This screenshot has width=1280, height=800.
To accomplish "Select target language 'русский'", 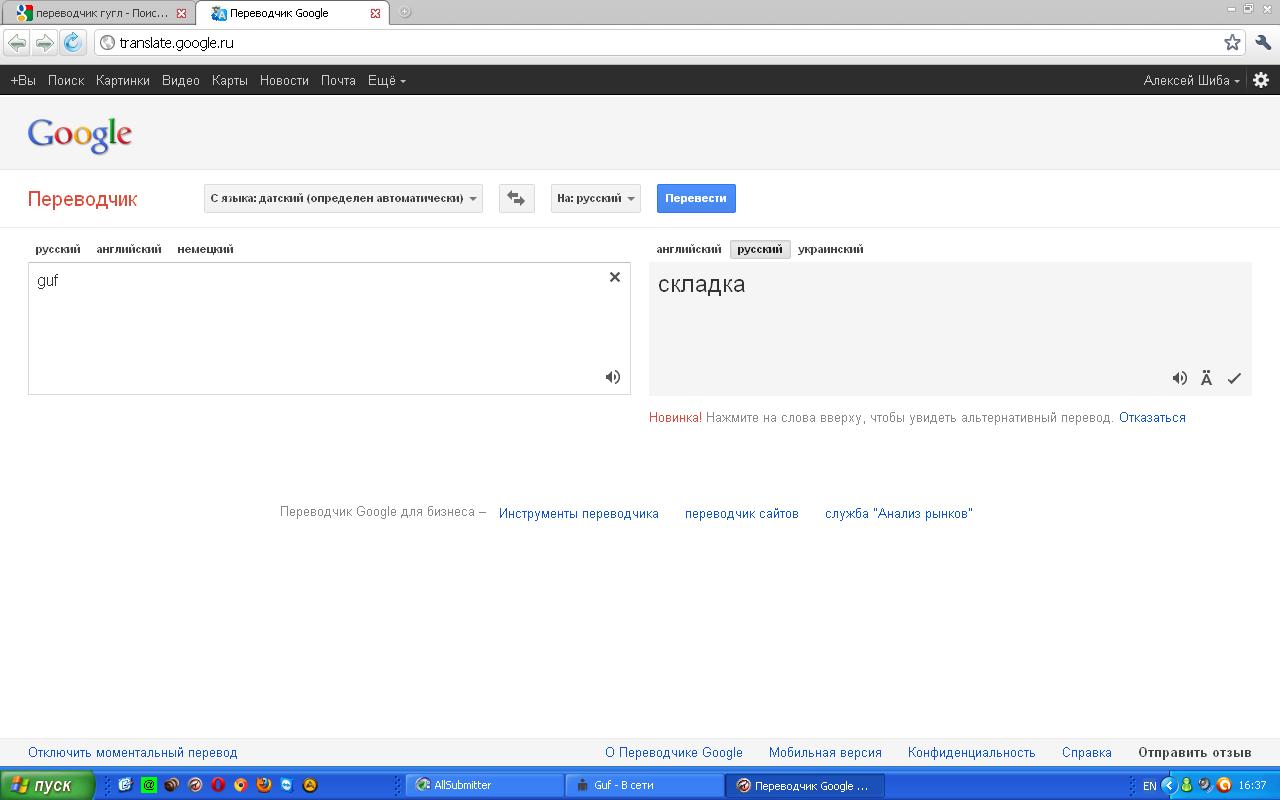I will point(760,249).
